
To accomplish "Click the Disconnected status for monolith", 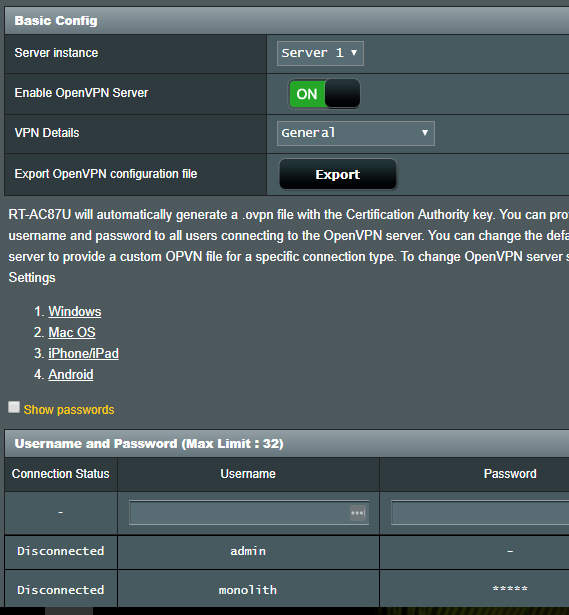I will 61,590.
